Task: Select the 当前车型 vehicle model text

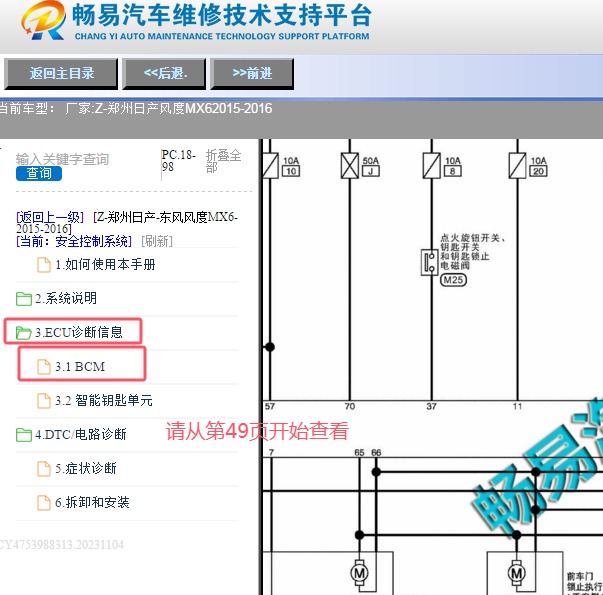Action: [136, 108]
